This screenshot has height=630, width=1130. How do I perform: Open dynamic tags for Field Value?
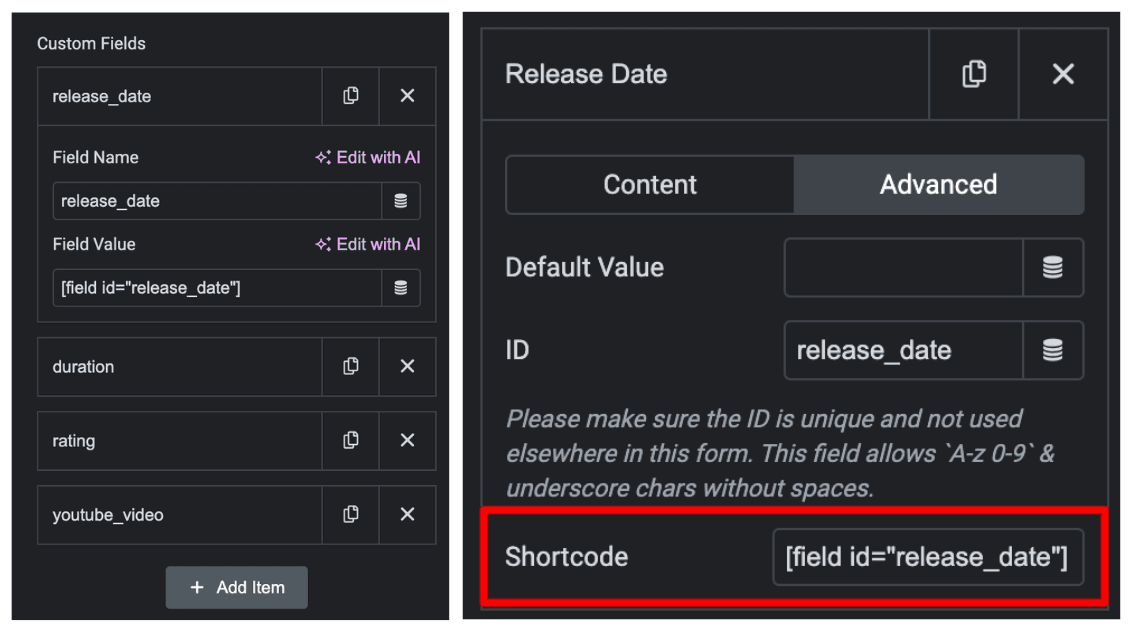click(x=400, y=288)
